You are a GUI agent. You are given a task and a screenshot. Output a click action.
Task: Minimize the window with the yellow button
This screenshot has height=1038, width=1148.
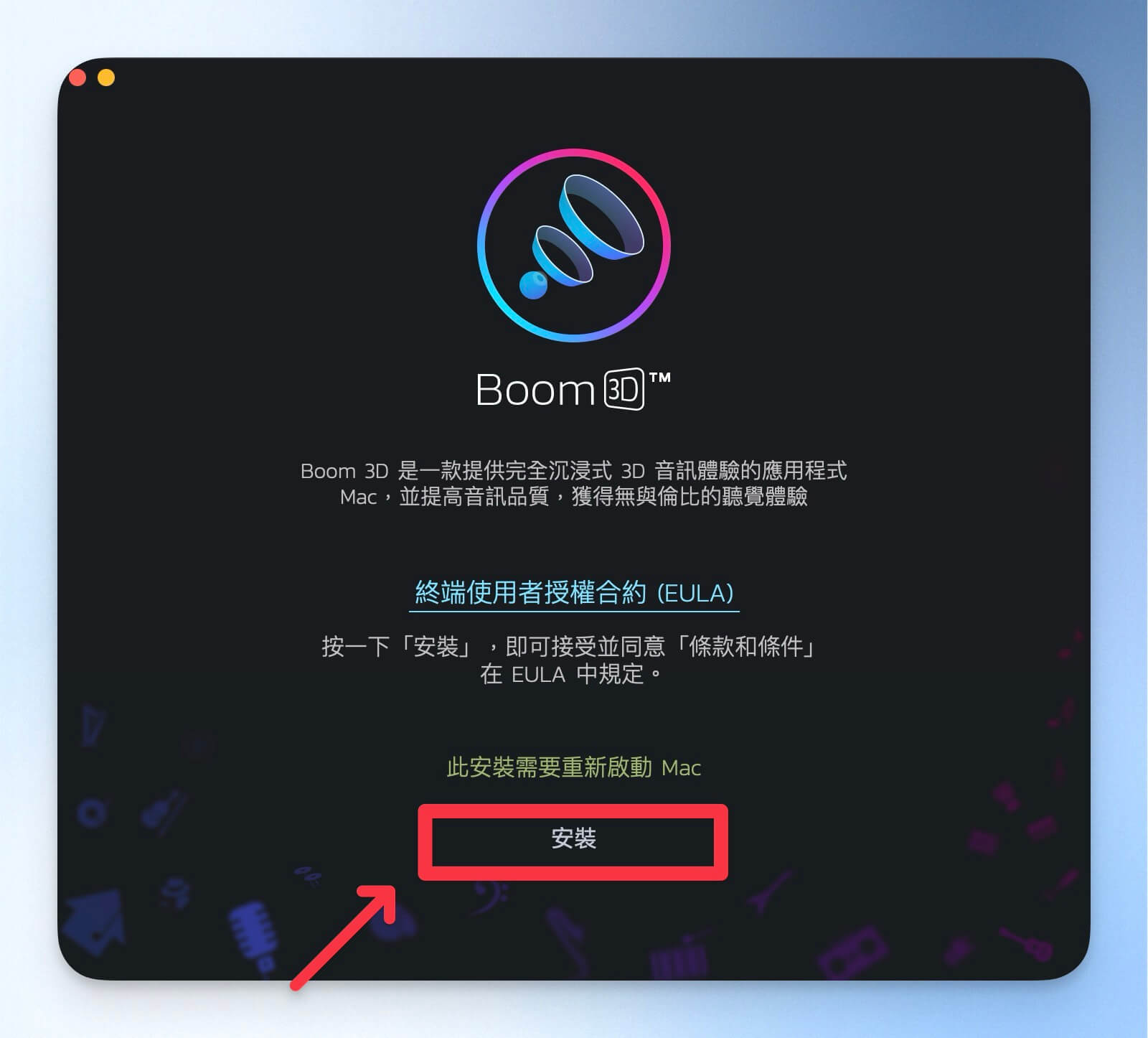[x=106, y=77]
